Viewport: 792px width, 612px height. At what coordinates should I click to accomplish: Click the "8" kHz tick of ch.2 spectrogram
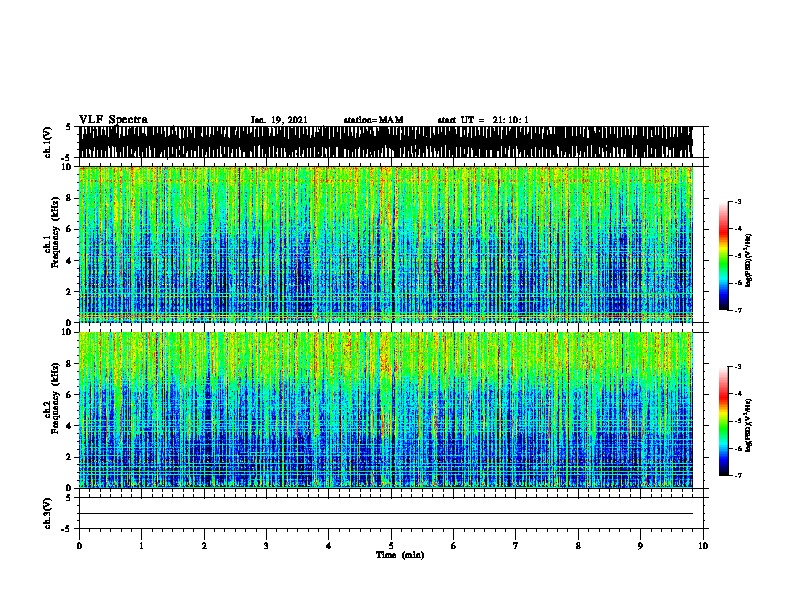pos(69,364)
